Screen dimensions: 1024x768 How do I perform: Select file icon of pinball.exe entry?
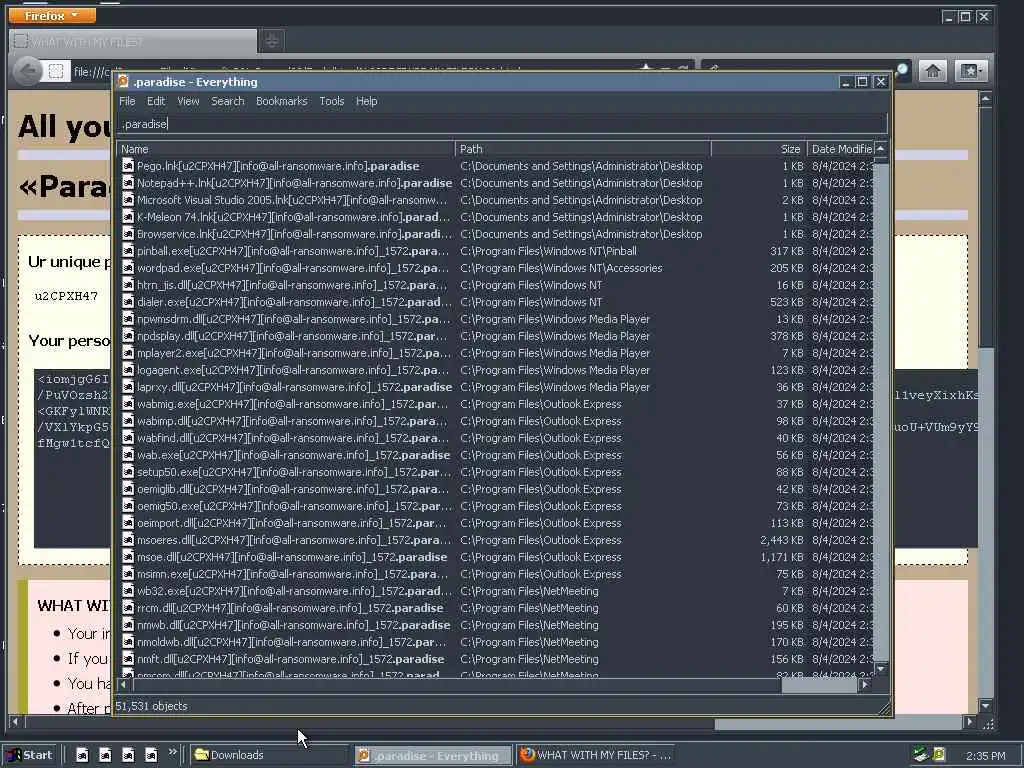click(x=128, y=251)
